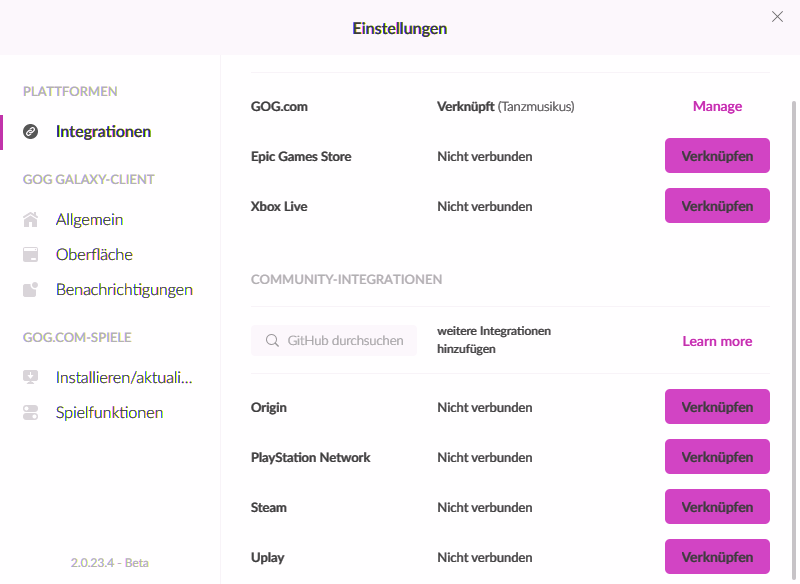Click the Allgemein house icon

[31, 219]
